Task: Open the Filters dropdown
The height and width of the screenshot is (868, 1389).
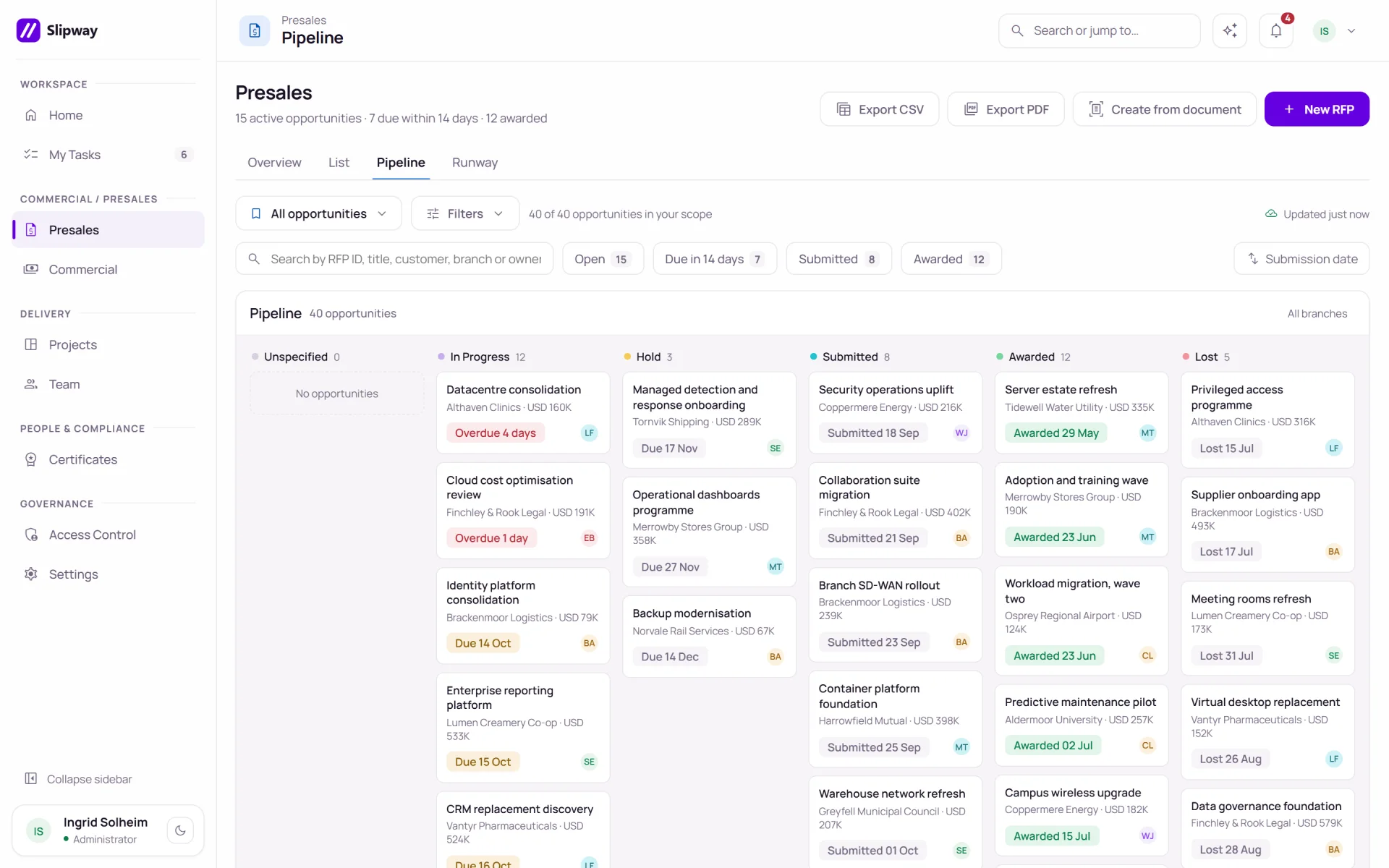Action: (x=464, y=213)
